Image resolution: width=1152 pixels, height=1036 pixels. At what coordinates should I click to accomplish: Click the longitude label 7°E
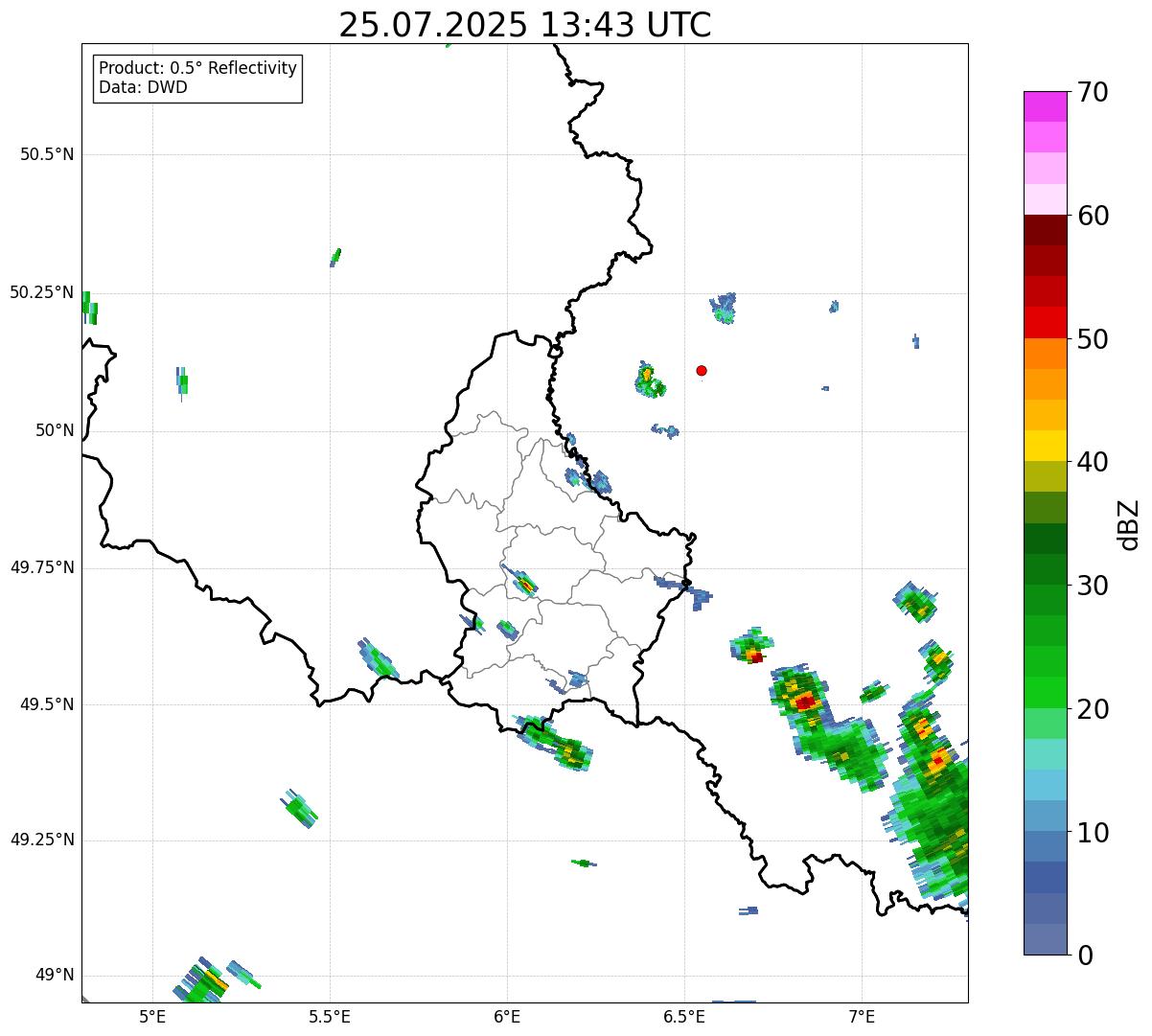(862, 1017)
